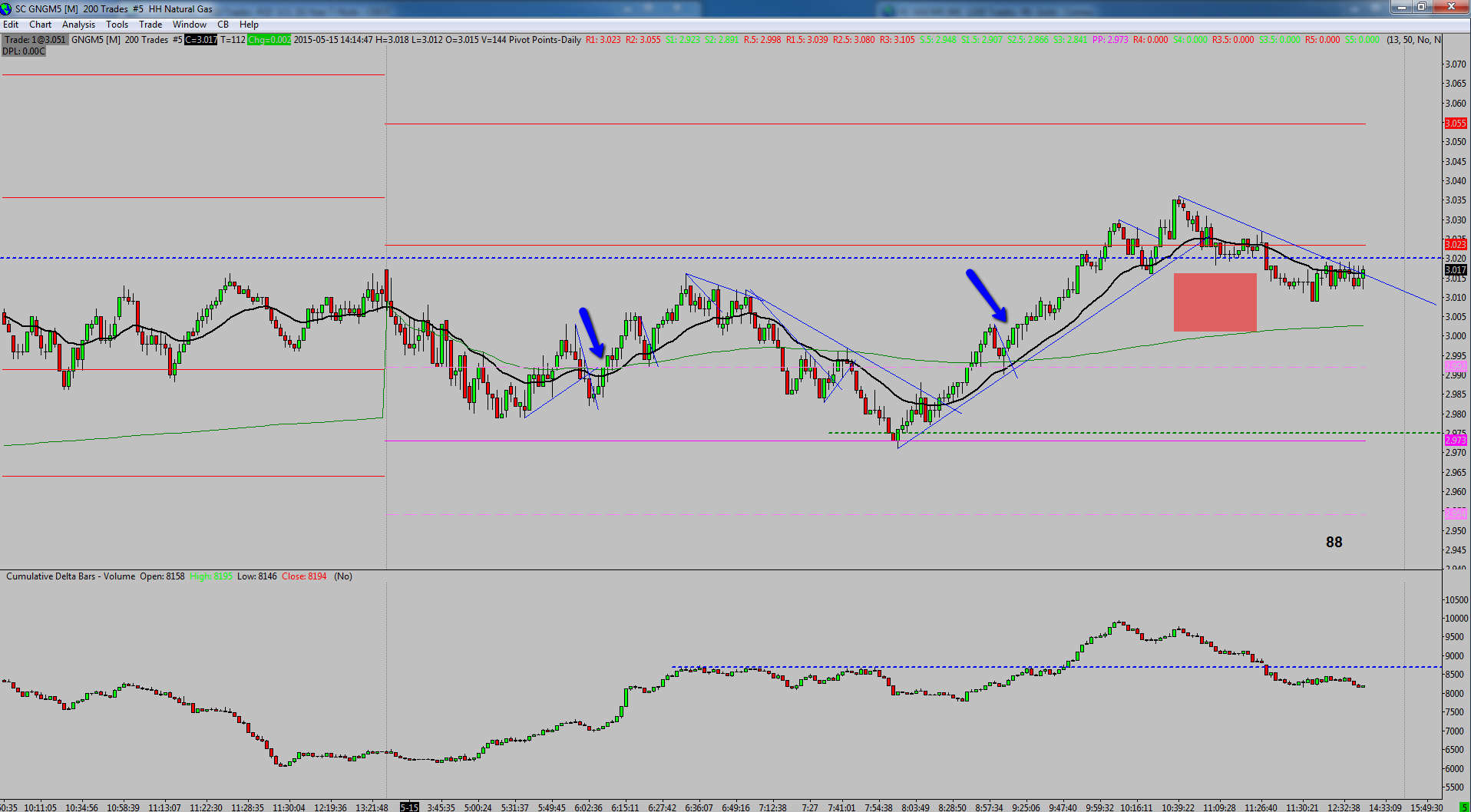Viewport: 1471px width, 812px height.
Task: Click the green 'S1: 2.923' pivot value
Action: tap(683, 40)
